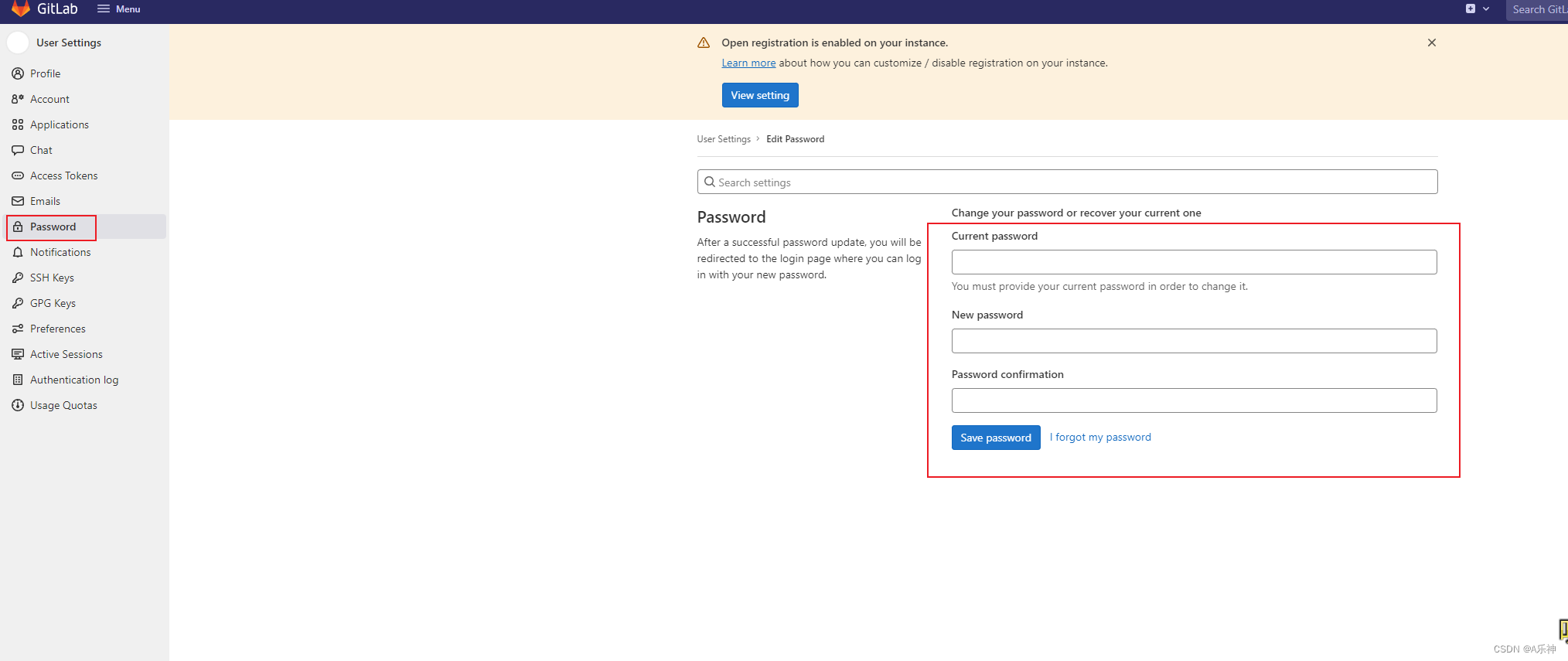1568x661 pixels.
Task: Navigate to GPG Keys
Action: [x=85, y=303]
